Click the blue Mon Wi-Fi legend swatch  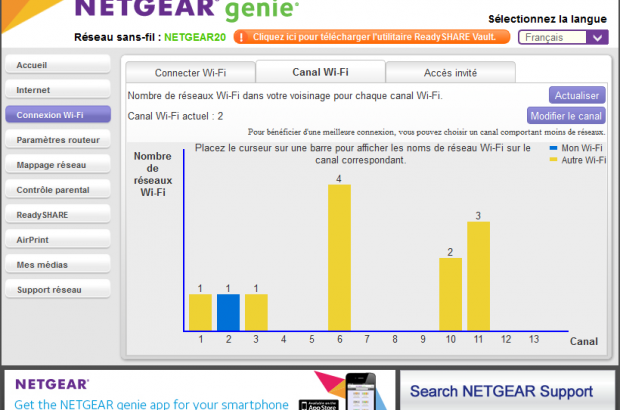pos(556,147)
